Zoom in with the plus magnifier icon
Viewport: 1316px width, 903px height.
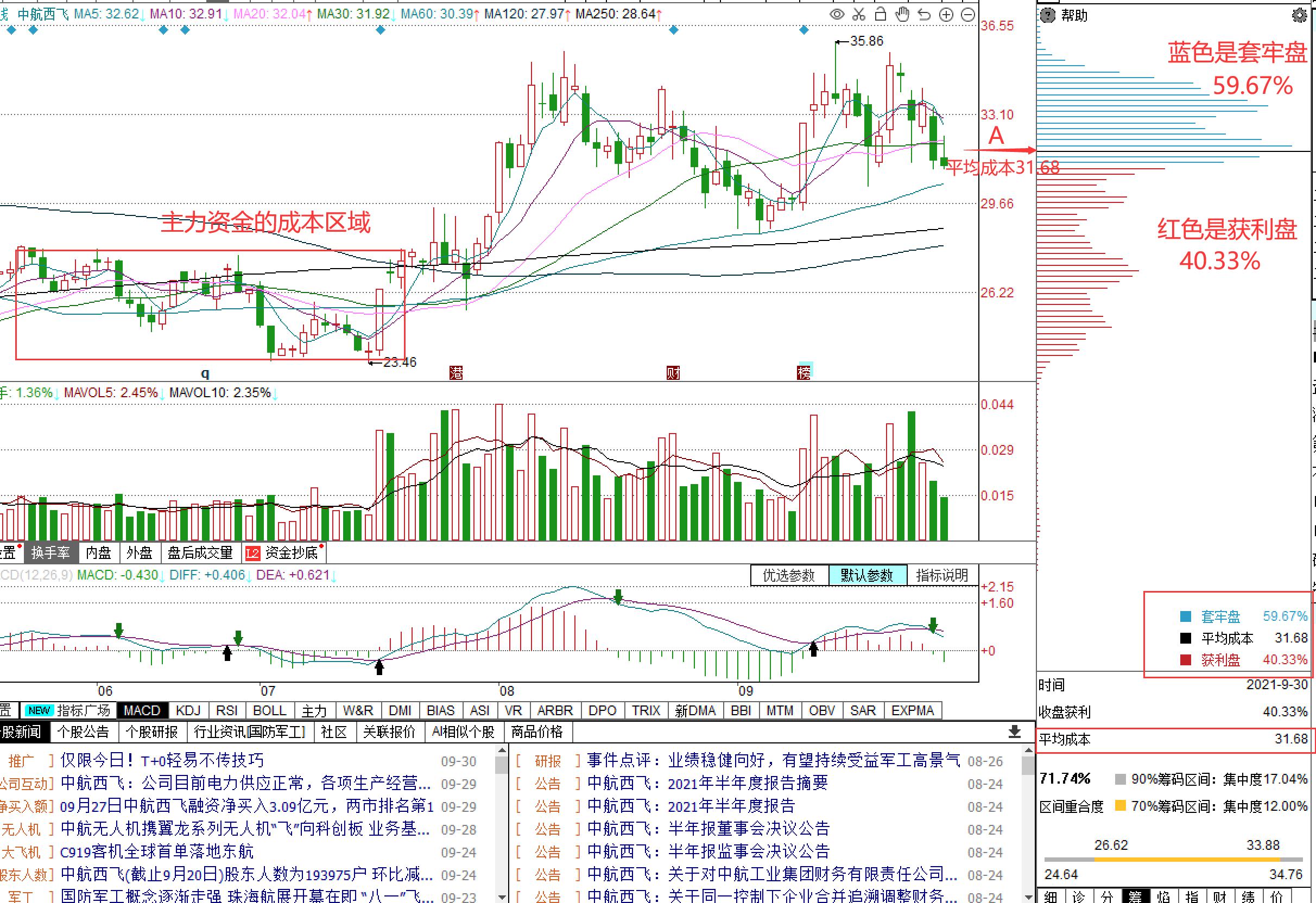point(946,15)
